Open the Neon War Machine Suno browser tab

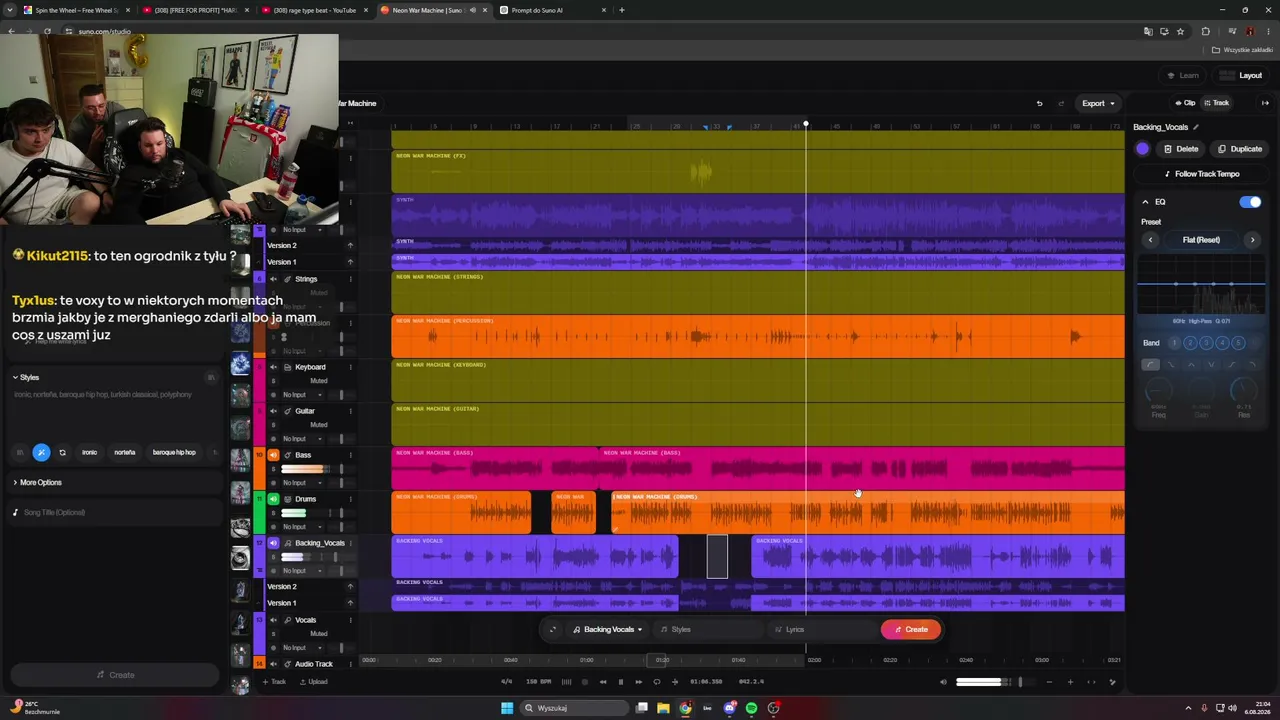(x=433, y=10)
